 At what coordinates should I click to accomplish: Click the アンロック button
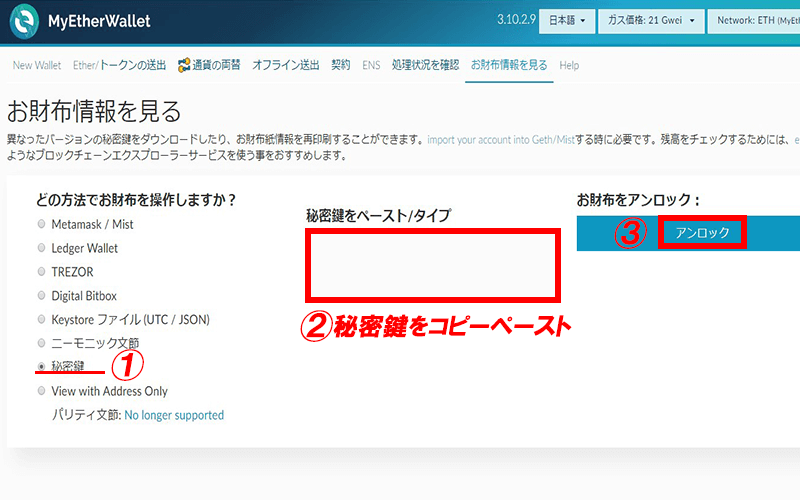pos(703,233)
